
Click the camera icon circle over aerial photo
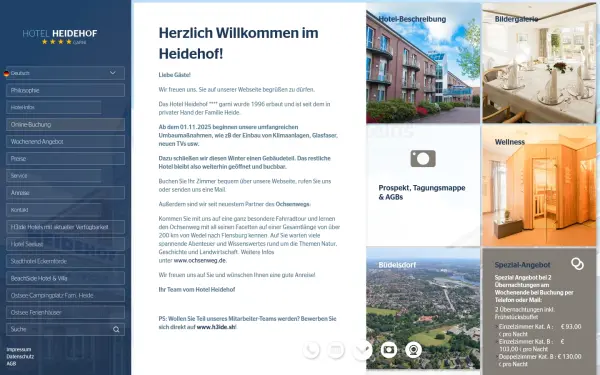pos(389,350)
